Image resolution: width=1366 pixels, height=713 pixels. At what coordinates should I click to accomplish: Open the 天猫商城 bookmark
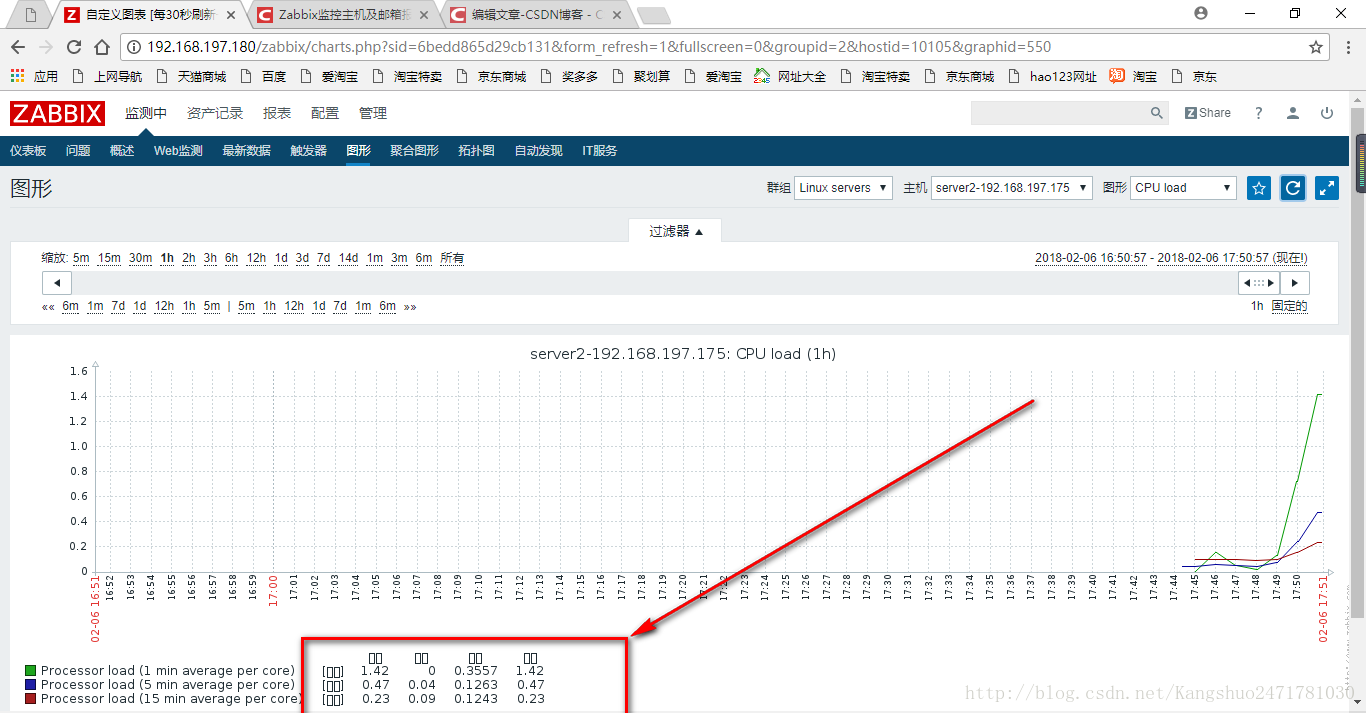190,76
